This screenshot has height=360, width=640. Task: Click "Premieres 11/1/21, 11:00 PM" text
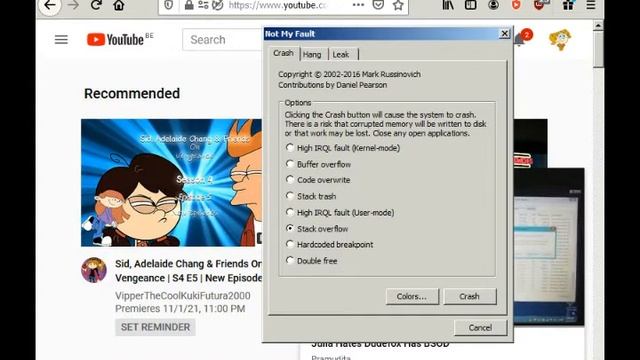pos(180,309)
